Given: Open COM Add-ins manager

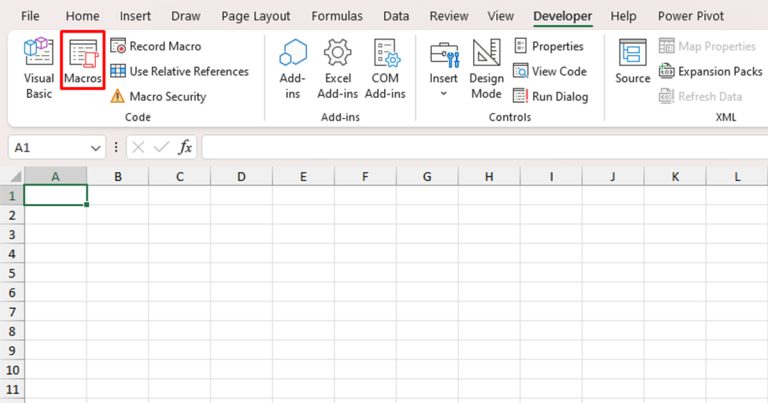Looking at the screenshot, I should point(385,69).
